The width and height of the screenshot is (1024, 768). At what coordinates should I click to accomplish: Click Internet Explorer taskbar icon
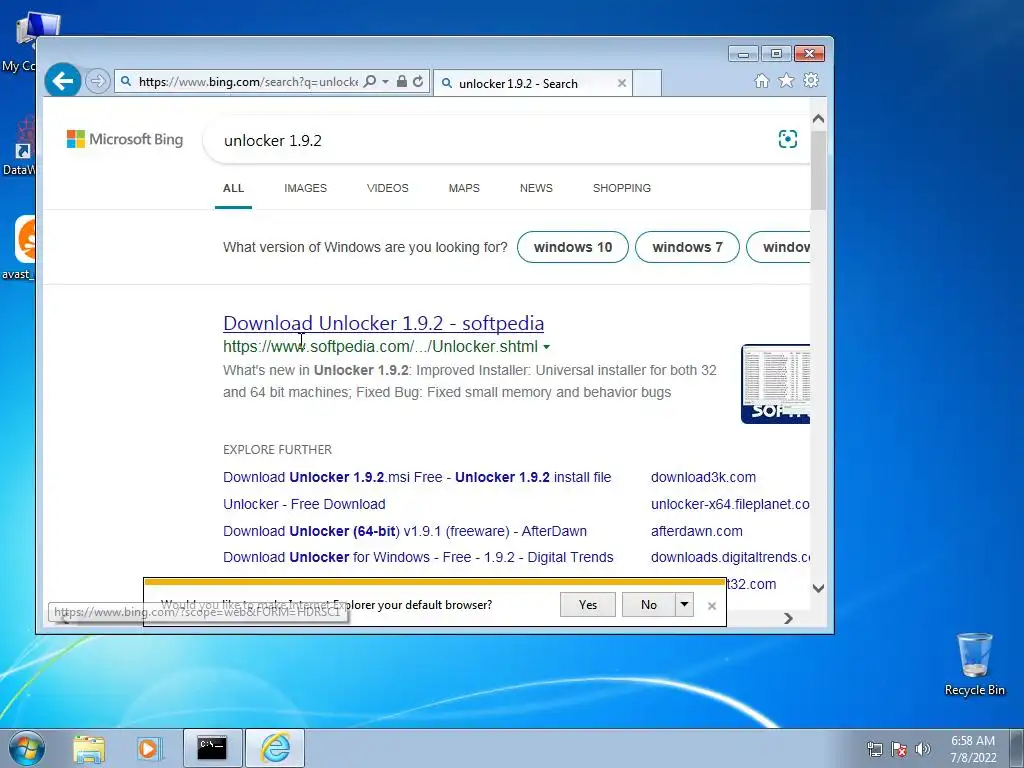pos(275,748)
